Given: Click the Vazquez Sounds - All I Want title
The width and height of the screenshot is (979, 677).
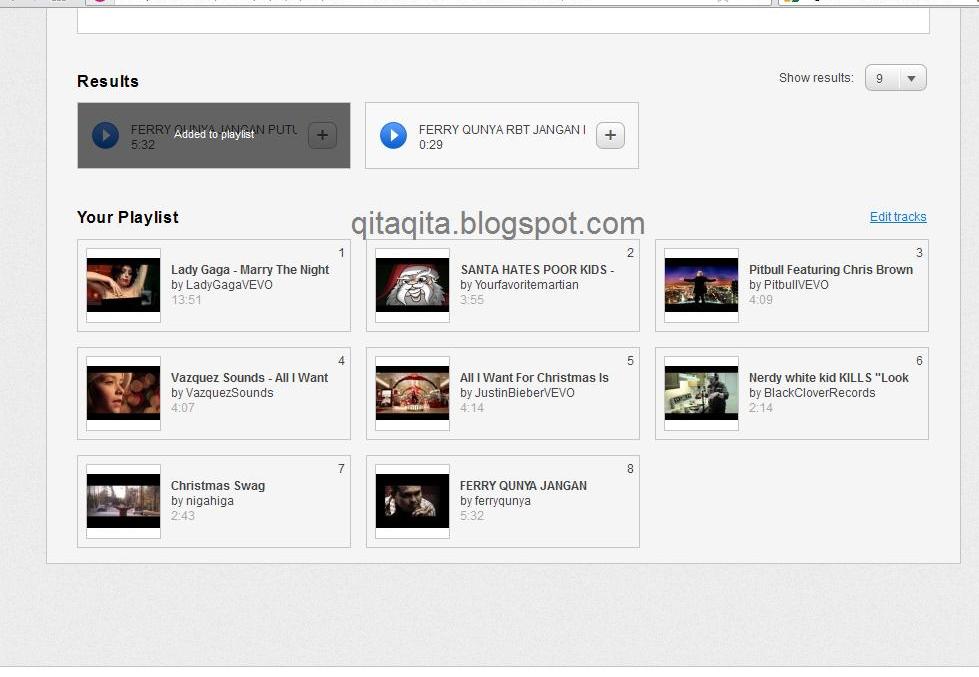Looking at the screenshot, I should 249,378.
